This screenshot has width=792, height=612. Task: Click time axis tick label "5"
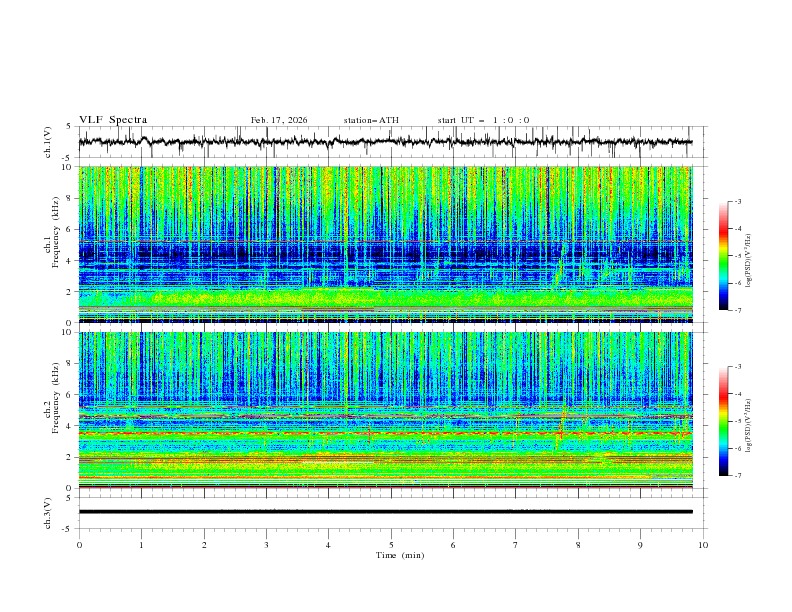[391, 545]
